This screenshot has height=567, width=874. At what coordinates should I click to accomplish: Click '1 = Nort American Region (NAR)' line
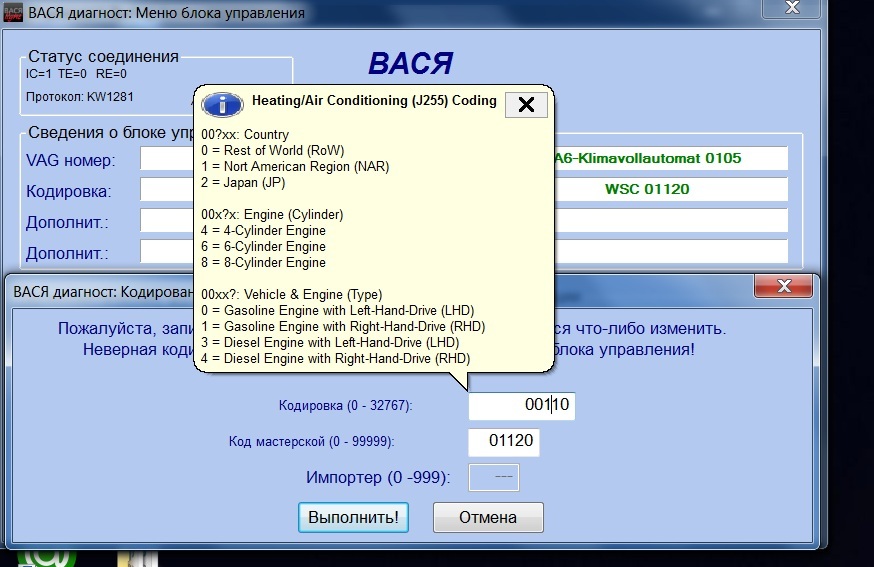pos(295,167)
